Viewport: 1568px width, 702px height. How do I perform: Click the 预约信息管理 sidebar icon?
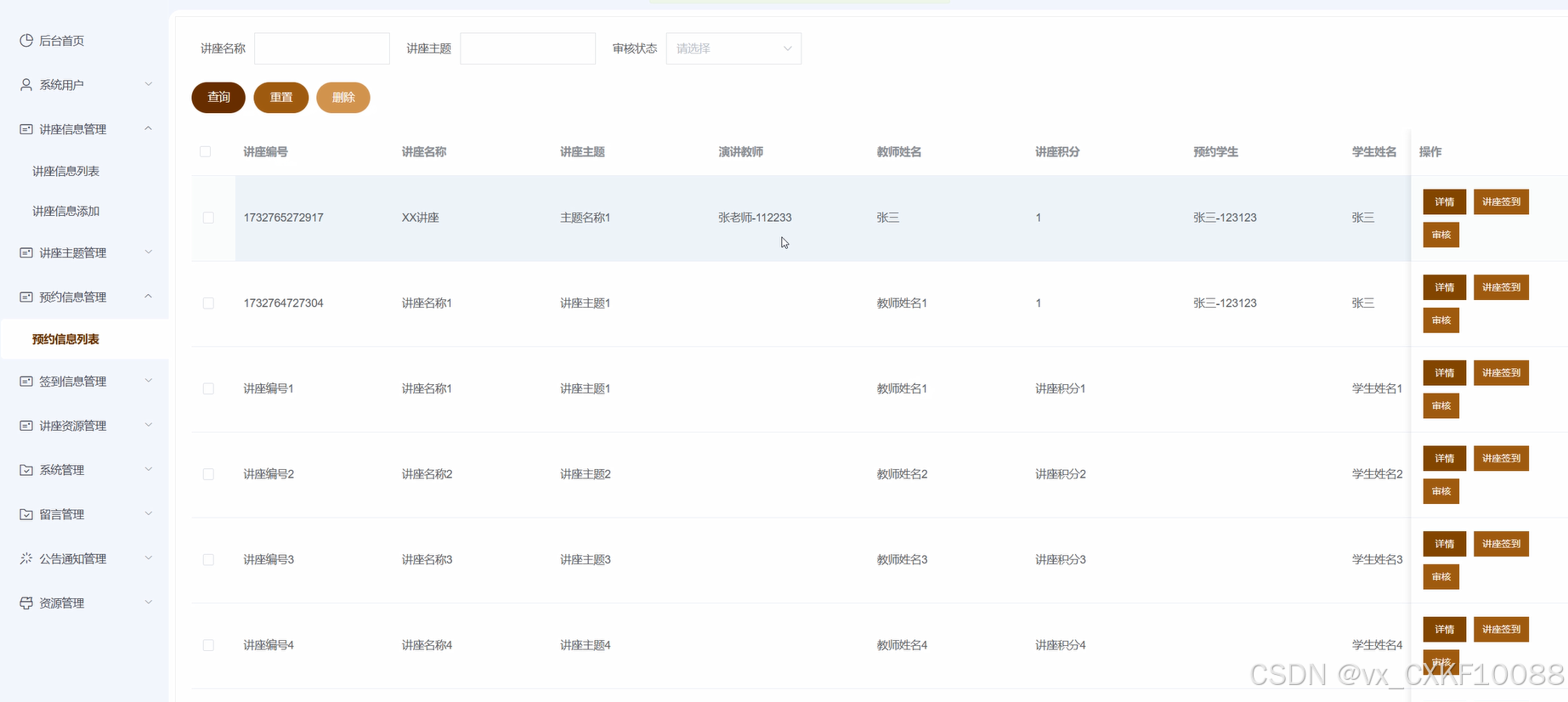point(26,297)
